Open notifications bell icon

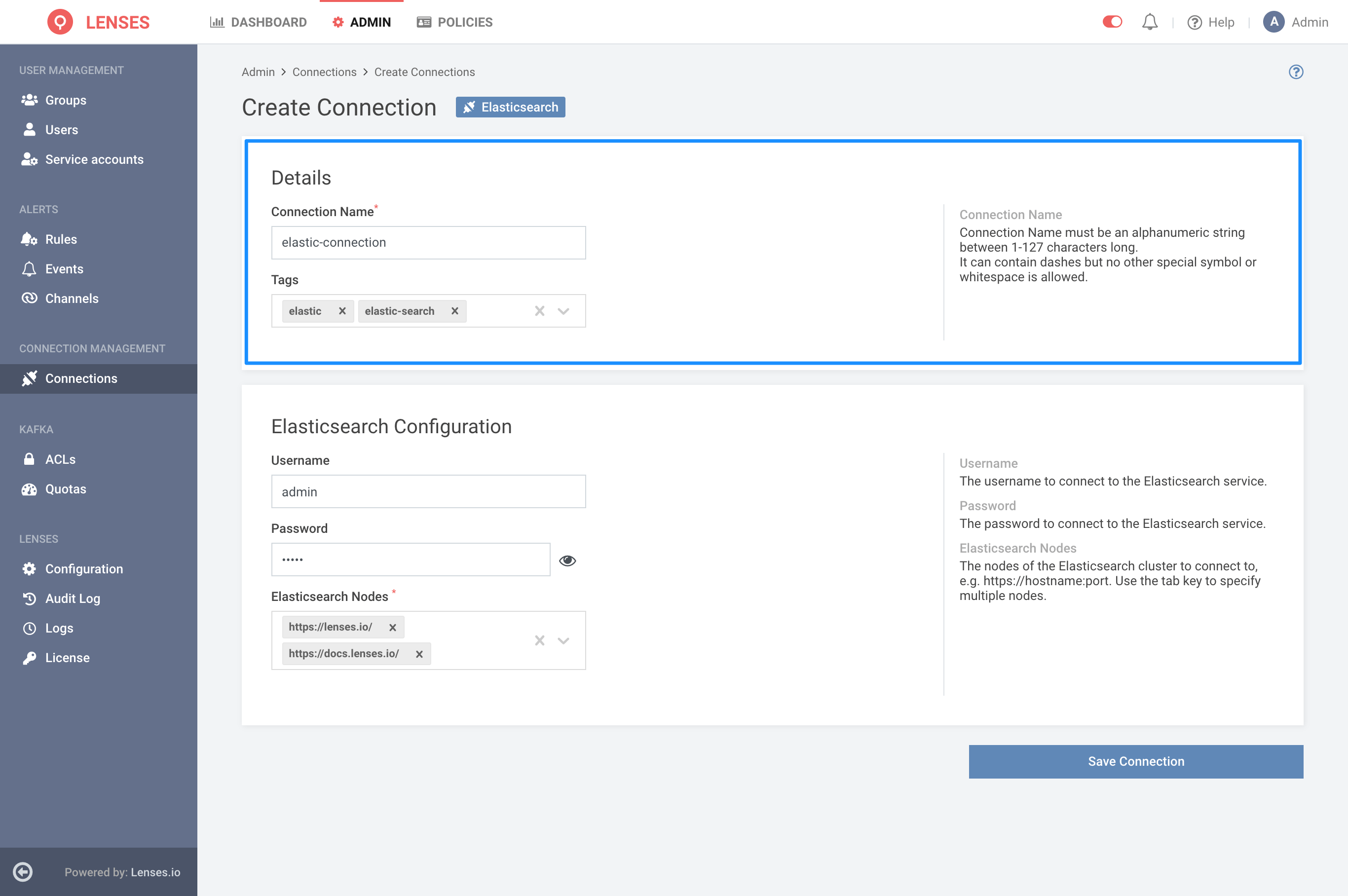pos(1150,22)
